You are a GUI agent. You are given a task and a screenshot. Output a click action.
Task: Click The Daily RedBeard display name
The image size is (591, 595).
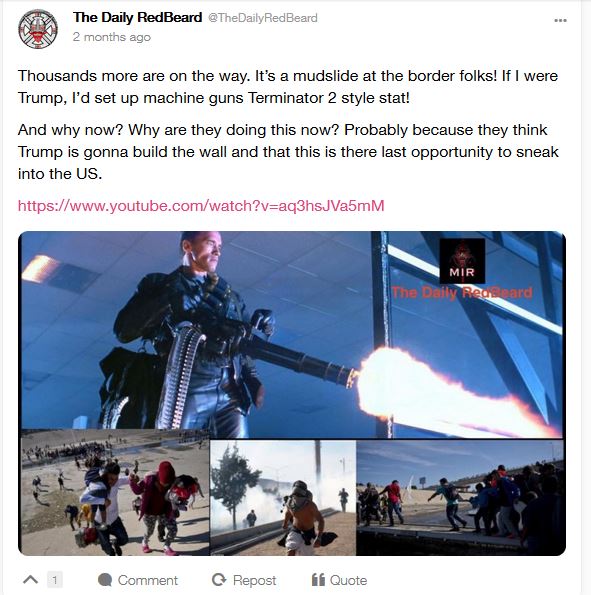pos(137,17)
